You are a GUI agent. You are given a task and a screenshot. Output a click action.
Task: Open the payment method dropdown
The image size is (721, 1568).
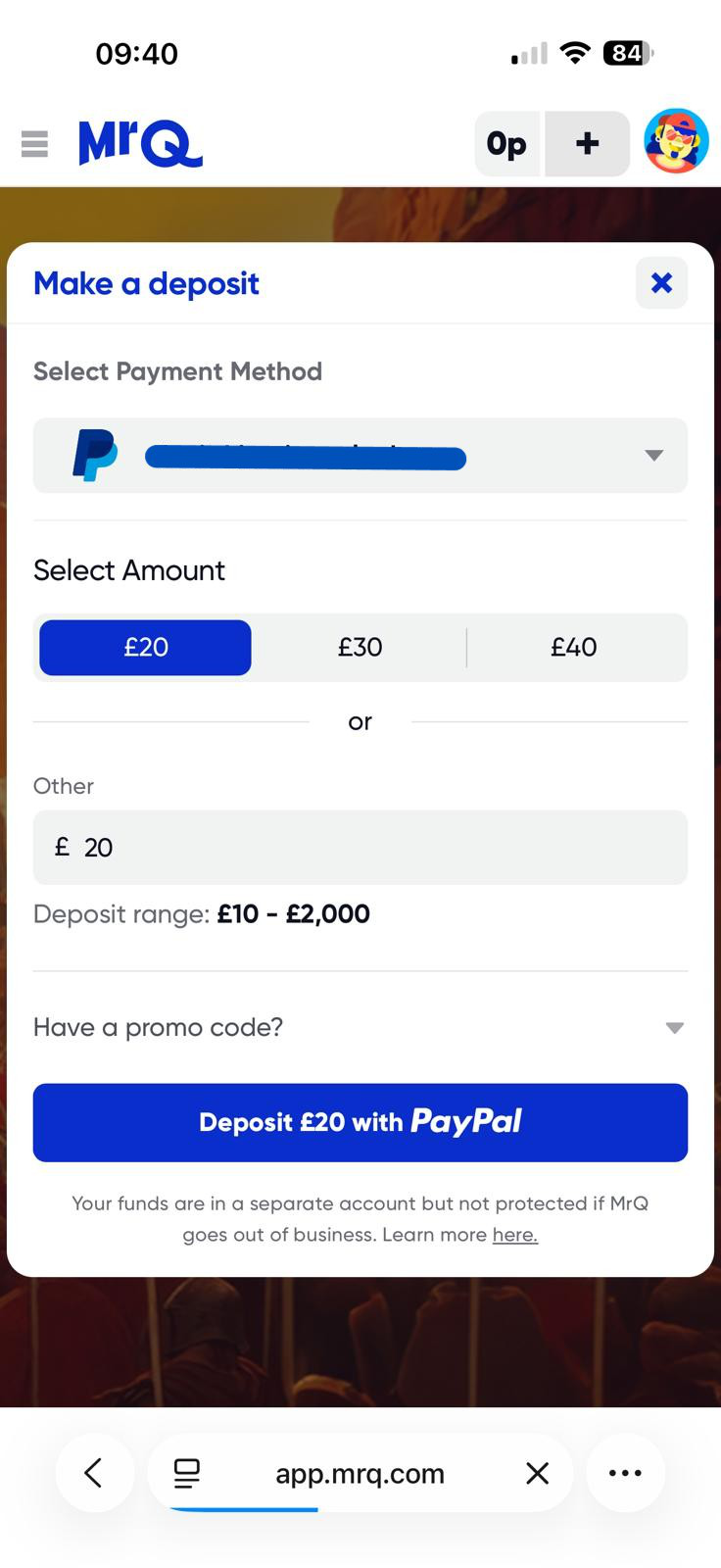652,455
